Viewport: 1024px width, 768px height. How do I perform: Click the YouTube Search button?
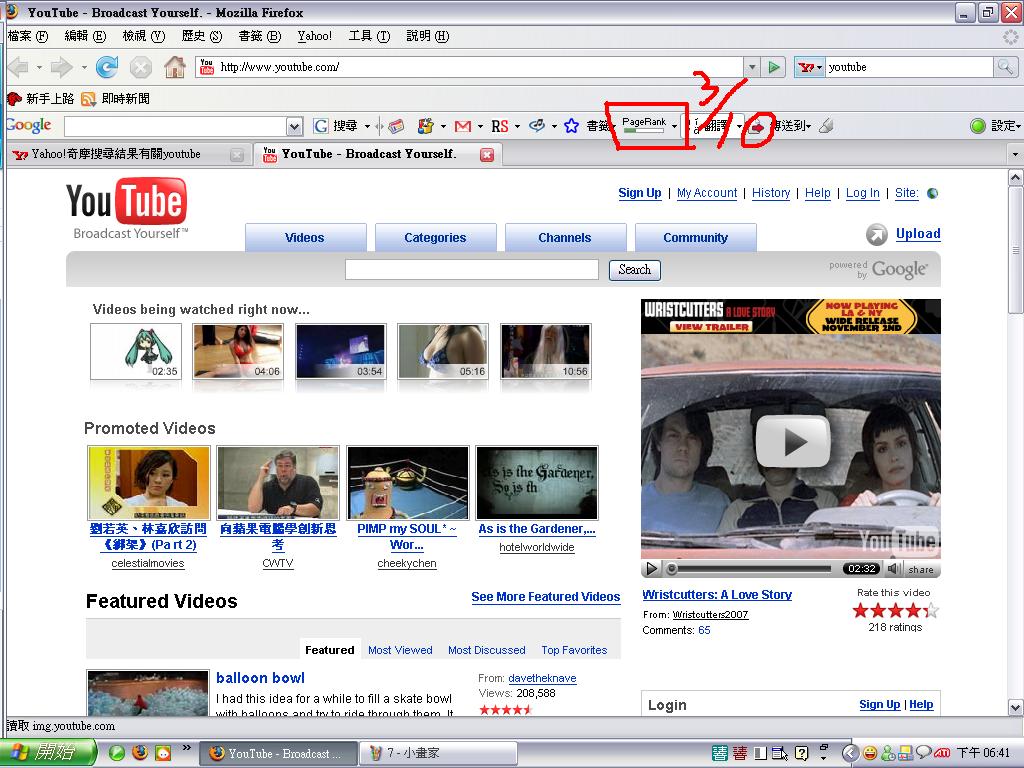tap(635, 270)
